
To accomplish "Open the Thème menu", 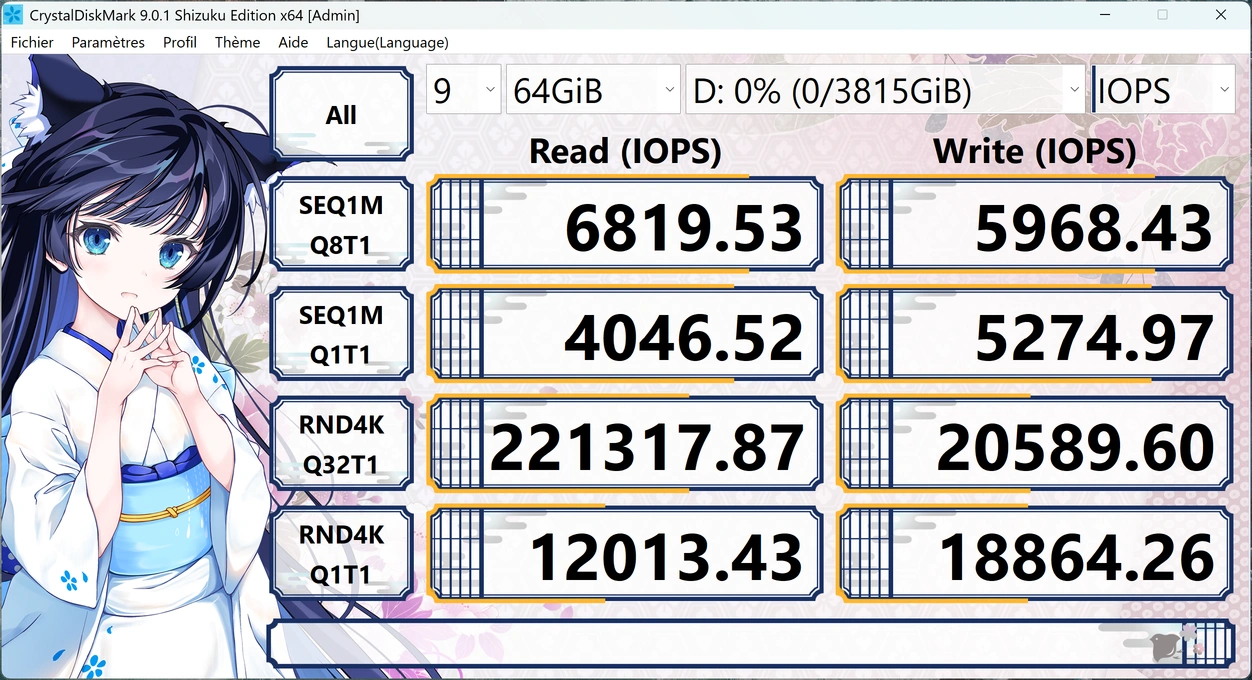I will tap(237, 42).
